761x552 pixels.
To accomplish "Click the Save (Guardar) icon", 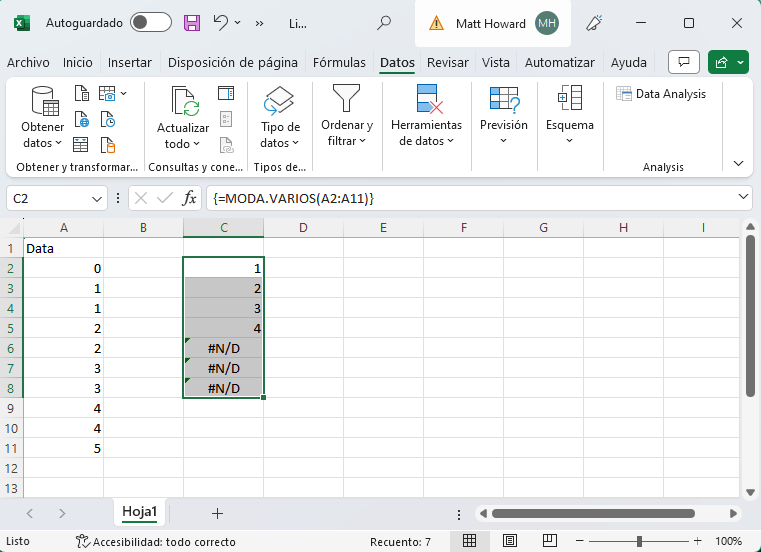I will click(192, 23).
